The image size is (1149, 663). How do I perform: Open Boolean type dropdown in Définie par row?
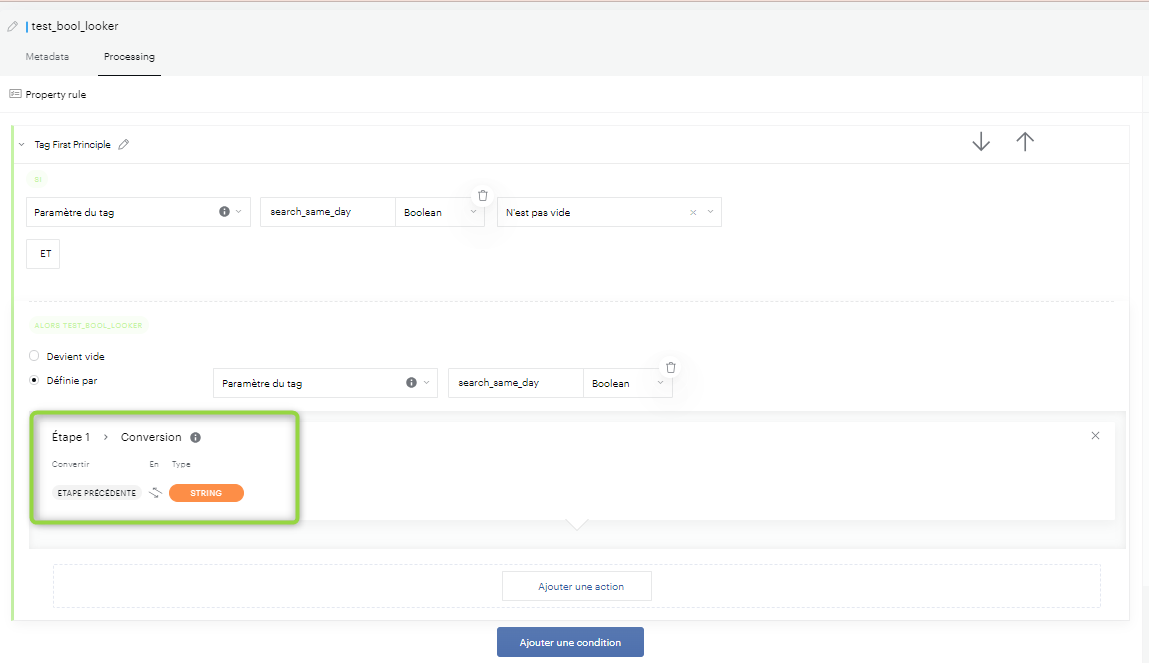[660, 383]
